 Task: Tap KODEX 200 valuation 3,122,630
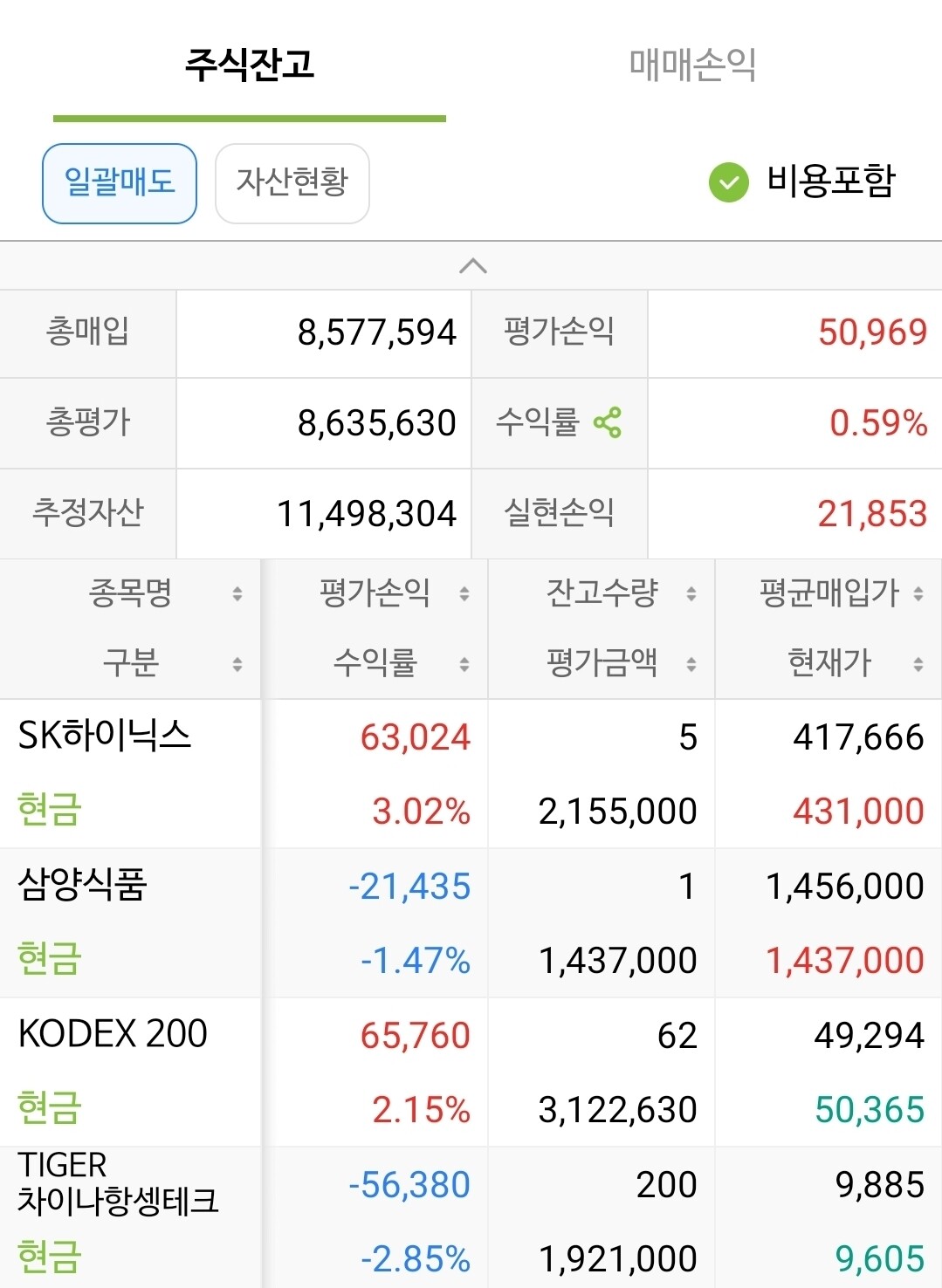tap(617, 1110)
